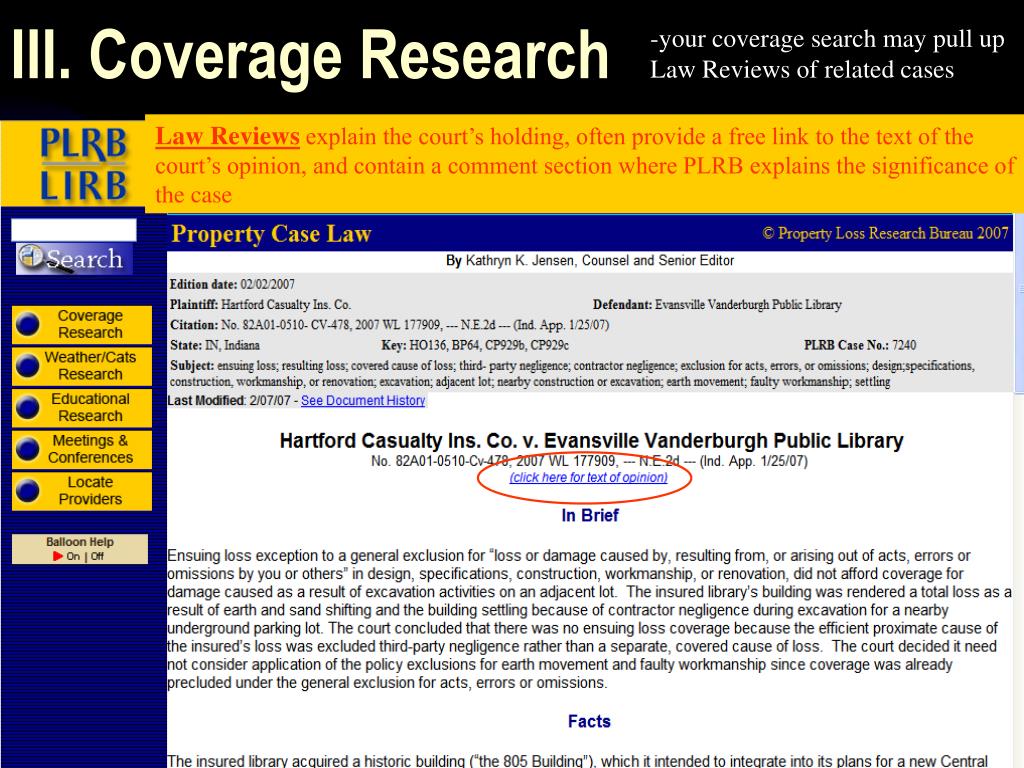Click the blue bullet beside Educational Research

(x=28, y=408)
